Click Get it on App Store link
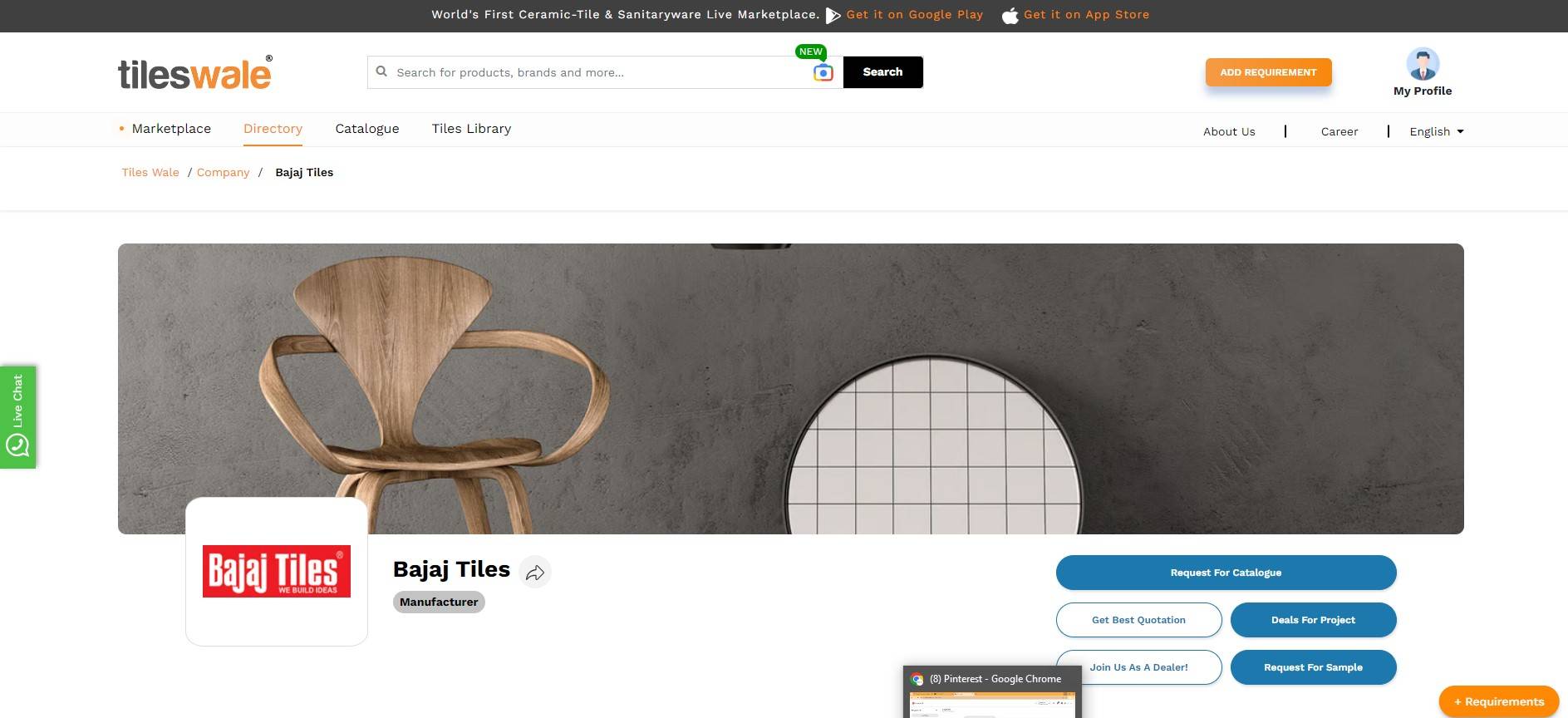Viewport: 1568px width, 718px height. (x=1086, y=15)
